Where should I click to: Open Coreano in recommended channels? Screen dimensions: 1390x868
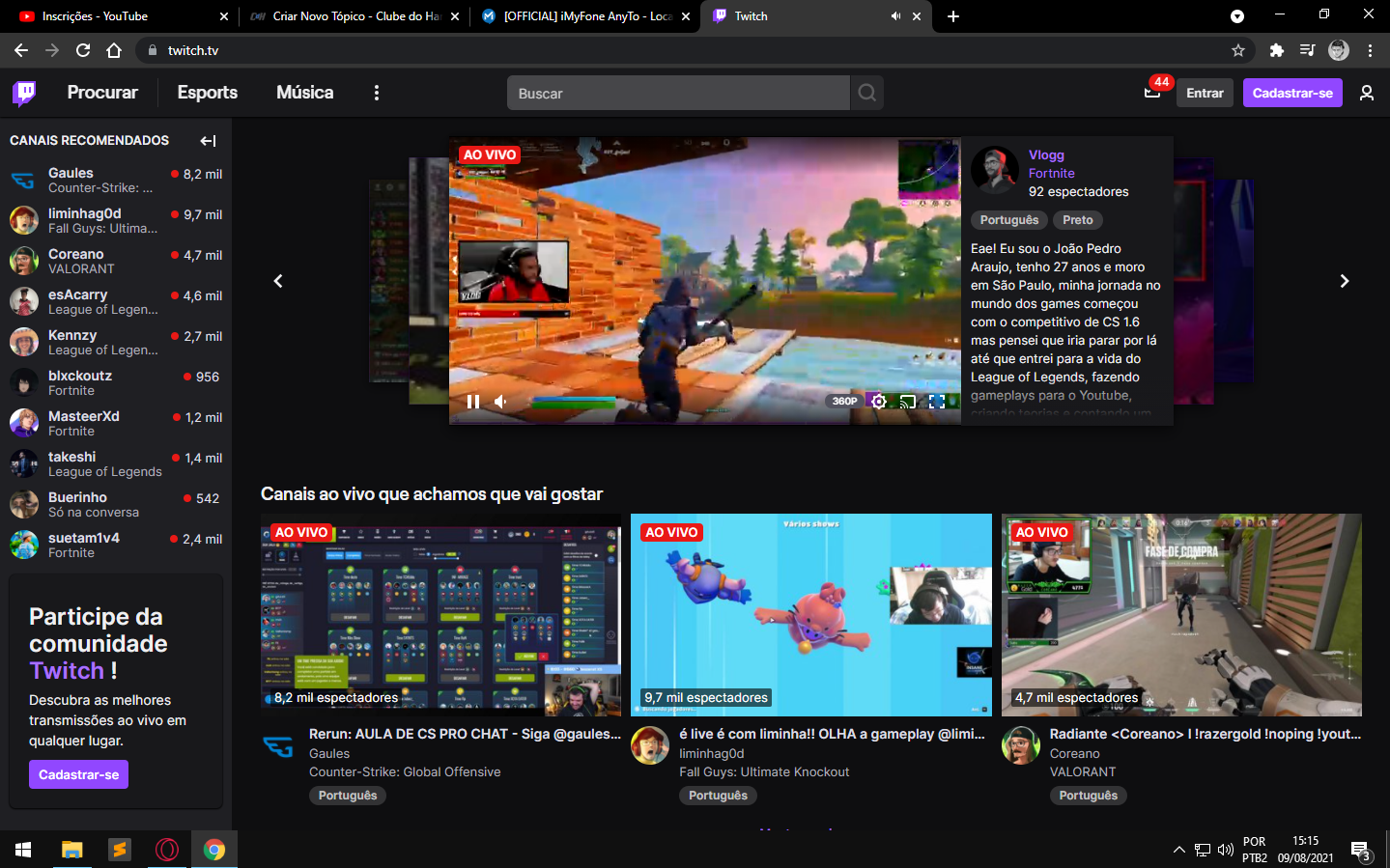tap(116, 261)
